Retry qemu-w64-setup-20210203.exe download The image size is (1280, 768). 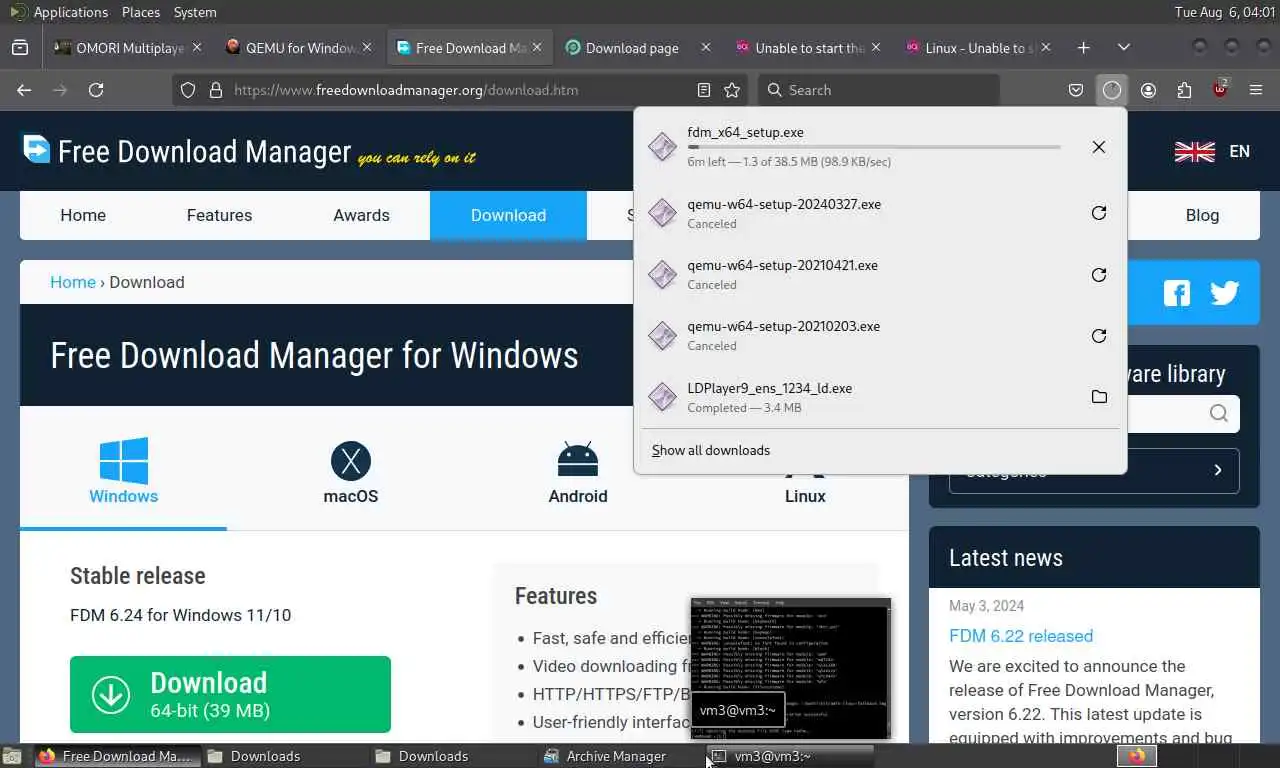point(1098,335)
